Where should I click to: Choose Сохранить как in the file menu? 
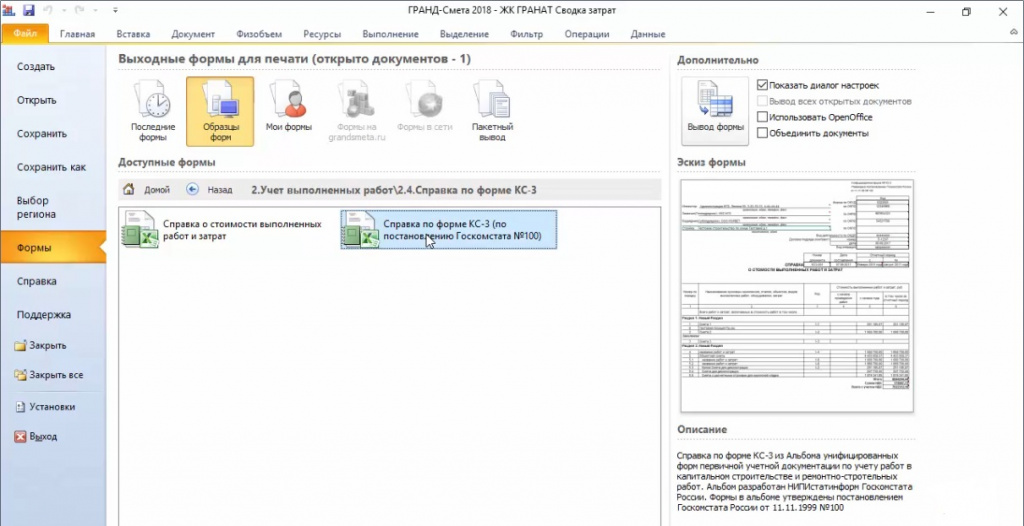(53, 167)
